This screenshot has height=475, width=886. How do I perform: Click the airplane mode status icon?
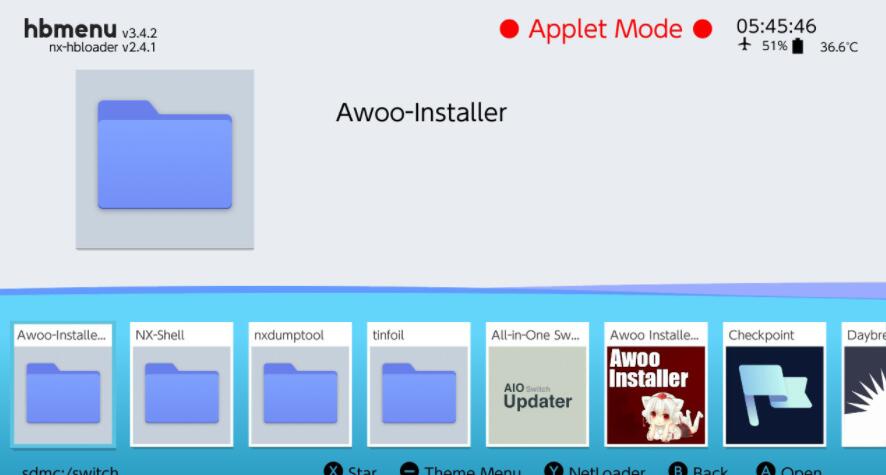(x=745, y=45)
